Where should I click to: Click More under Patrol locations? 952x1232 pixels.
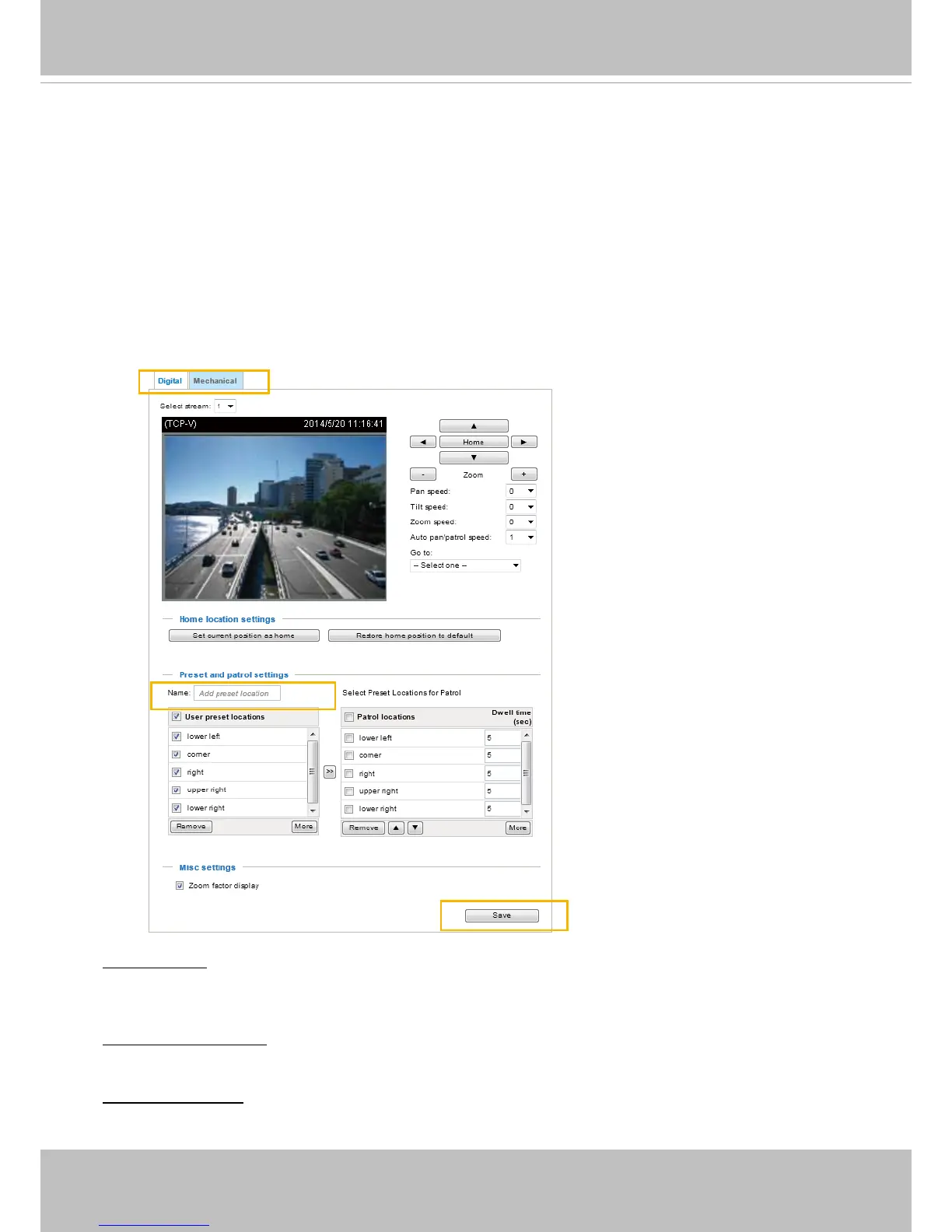pos(518,828)
